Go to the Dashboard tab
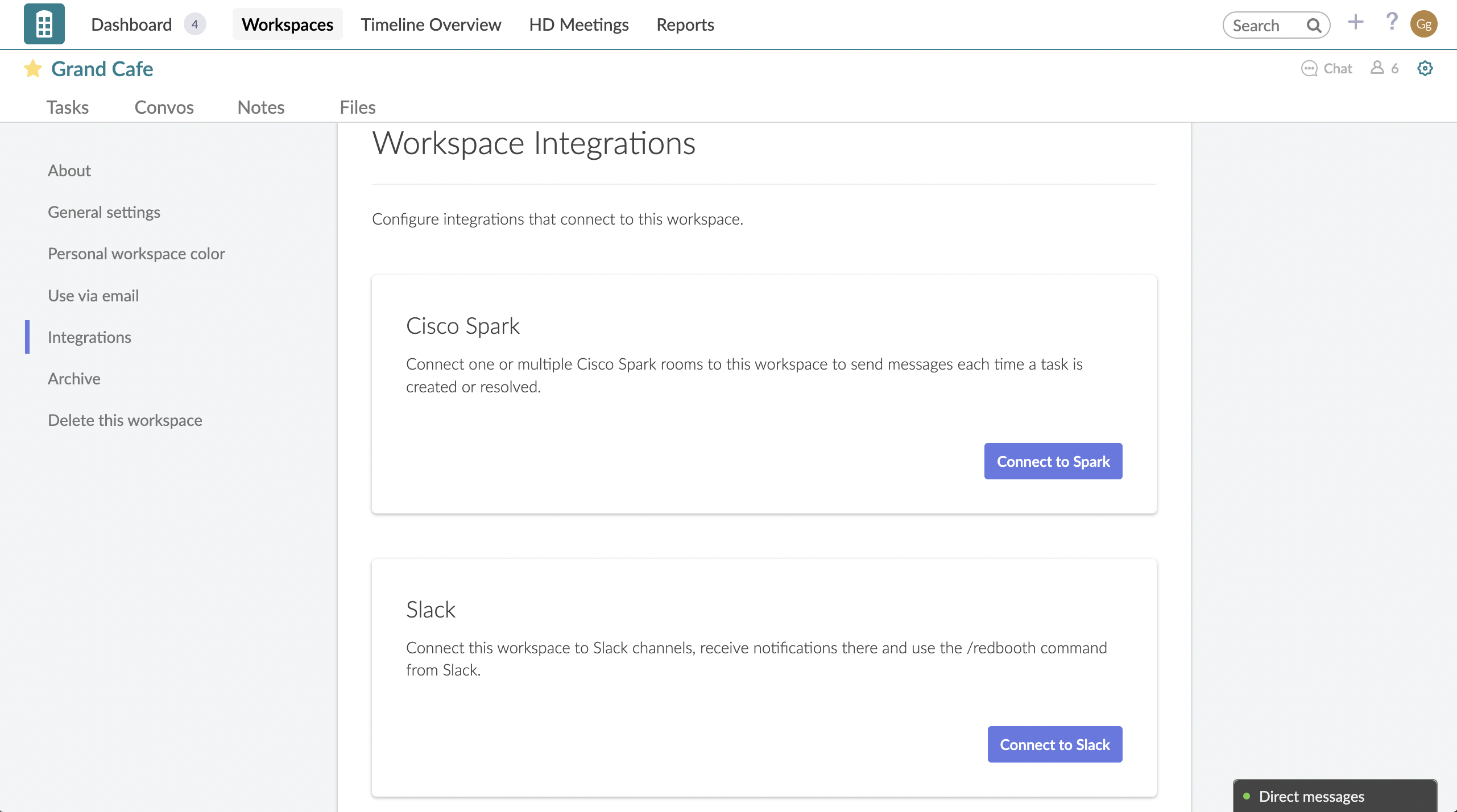Image resolution: width=1457 pixels, height=812 pixels. point(131,24)
